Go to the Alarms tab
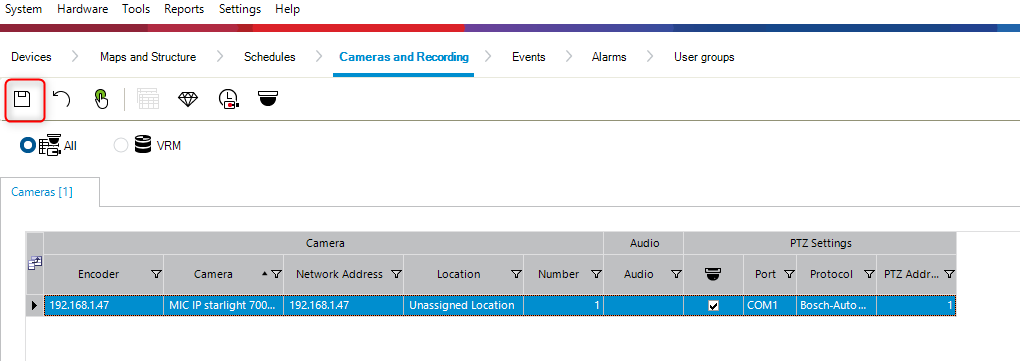The image size is (1020, 361). [609, 57]
